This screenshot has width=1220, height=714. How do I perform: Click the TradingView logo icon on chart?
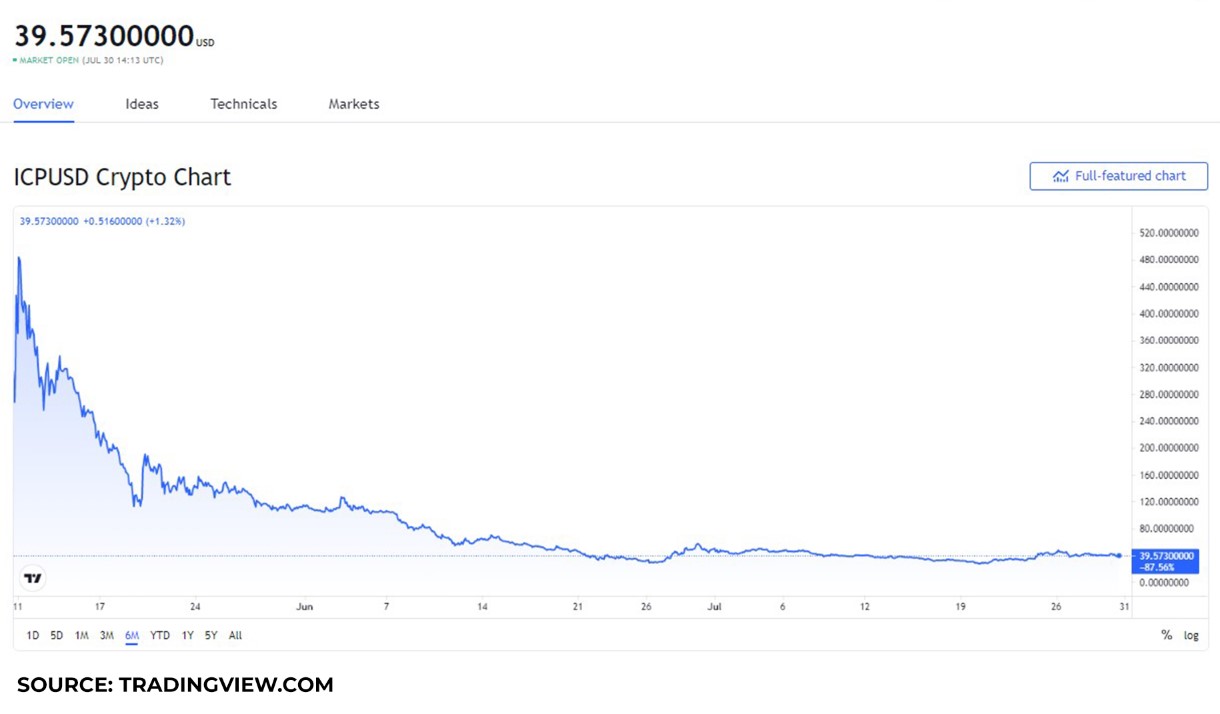point(33,578)
